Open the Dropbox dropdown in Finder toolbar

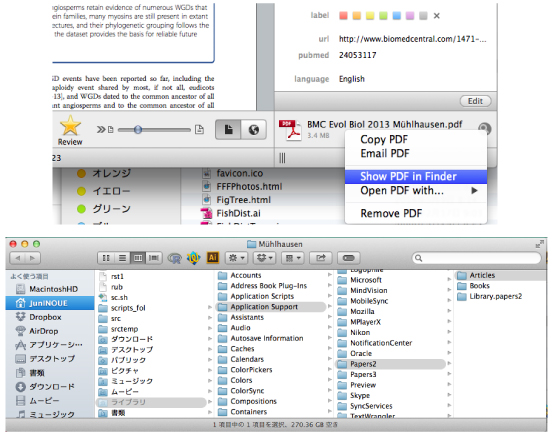265,258
